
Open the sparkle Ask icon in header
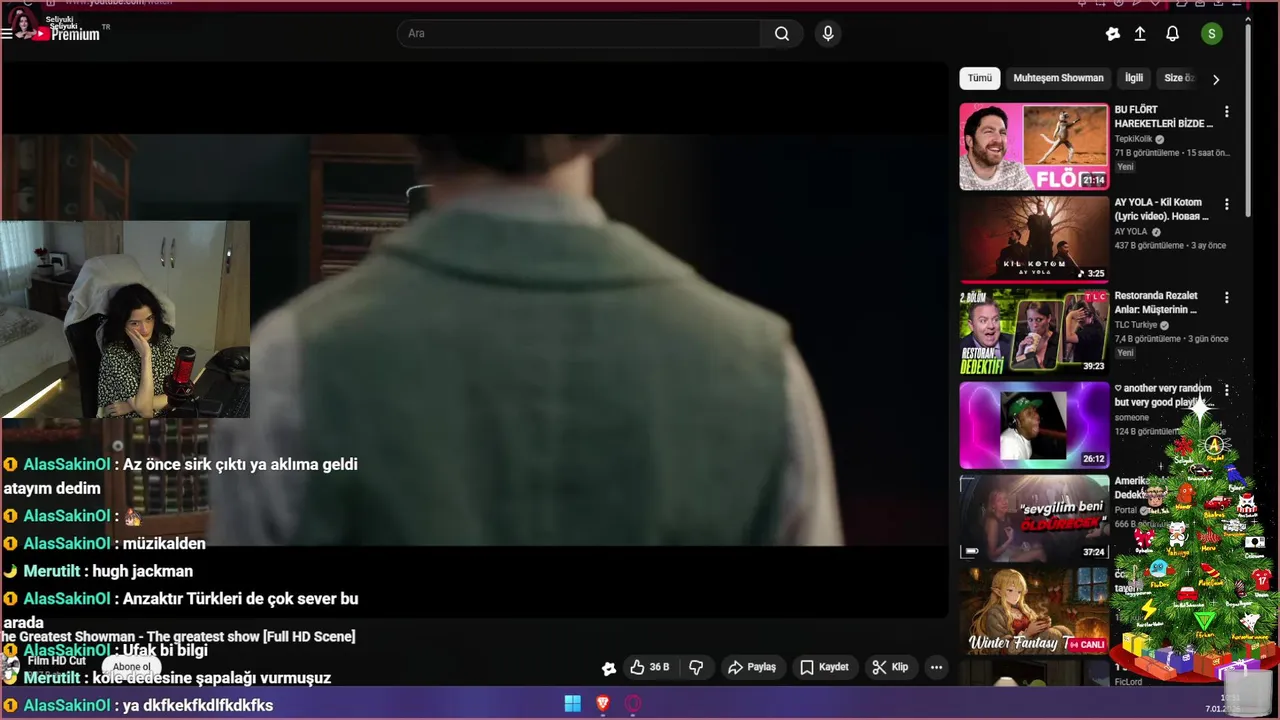1113,34
